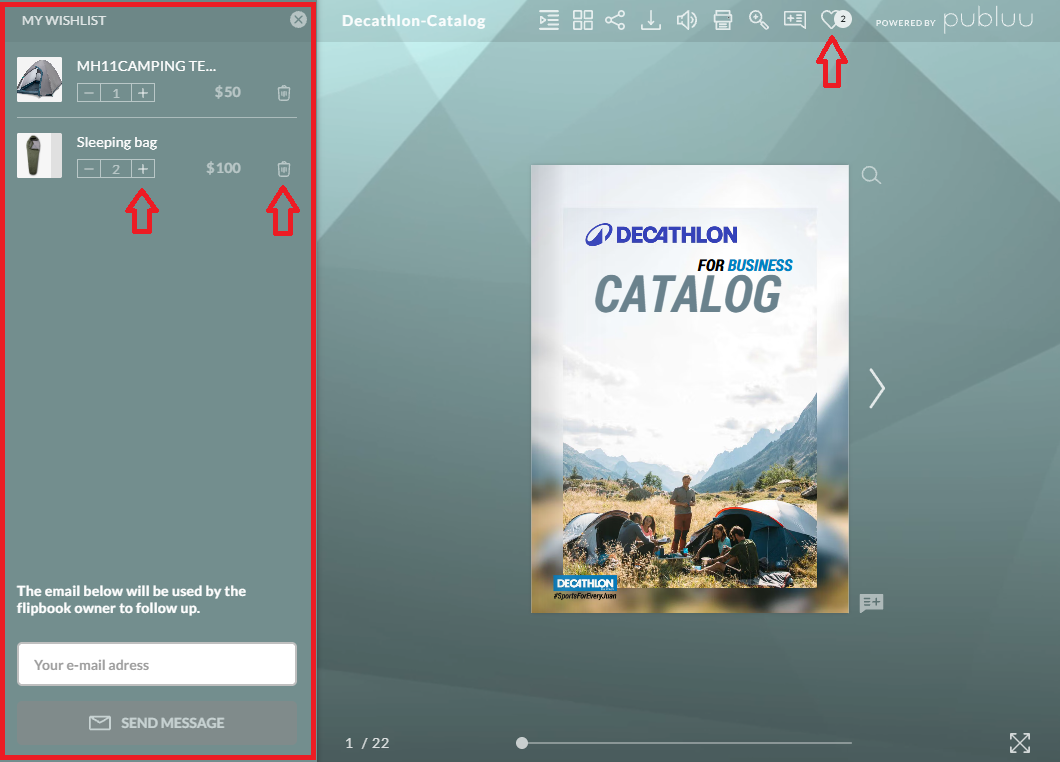Focus the e-mail address field
1060x762 pixels.
click(157, 664)
